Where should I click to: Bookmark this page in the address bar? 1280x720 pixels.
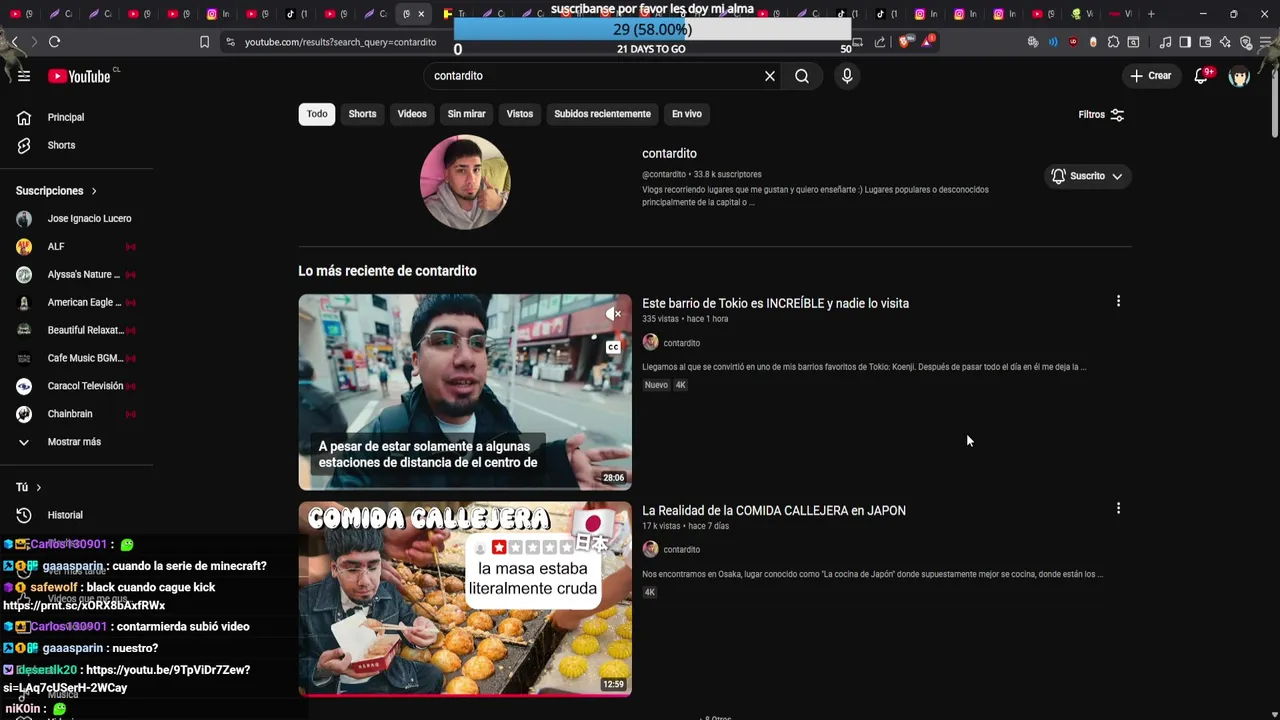point(205,42)
